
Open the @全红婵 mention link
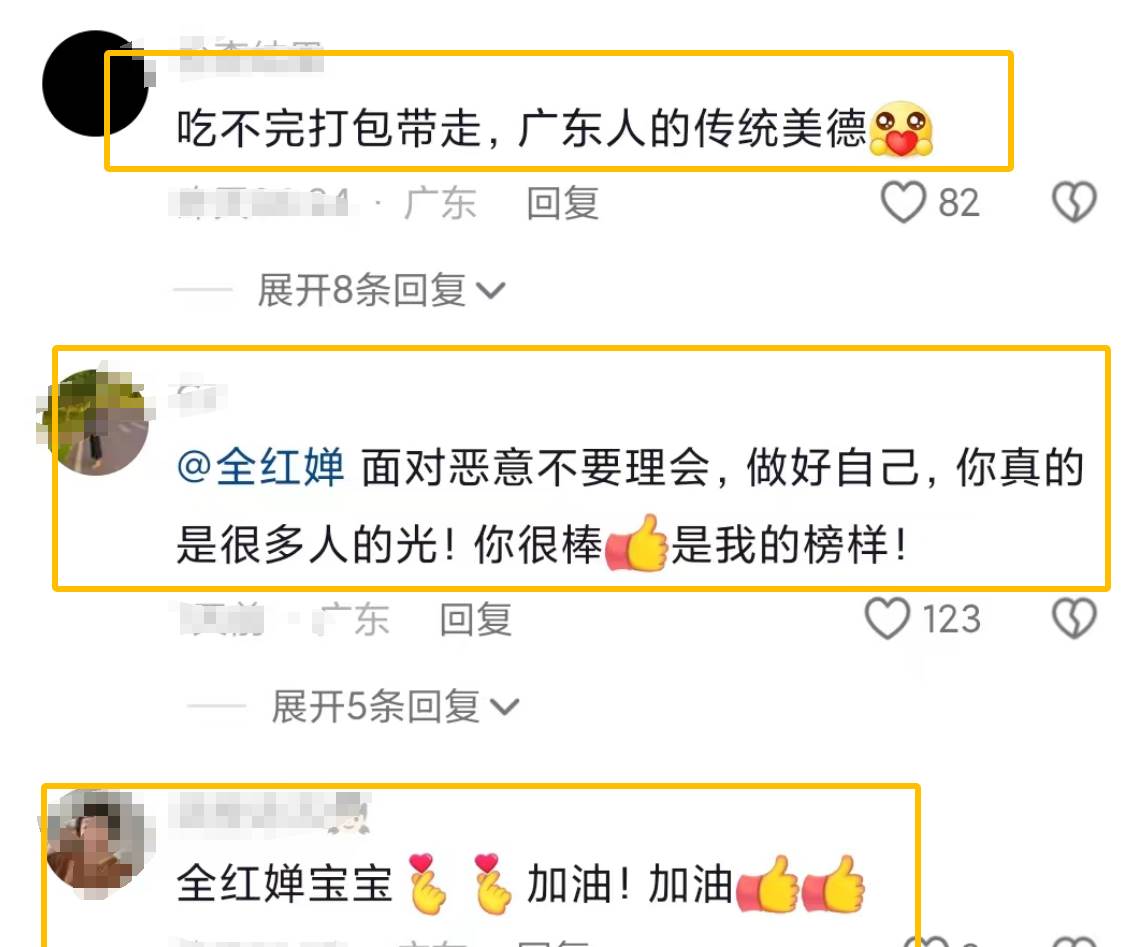pyautogui.click(x=261, y=467)
